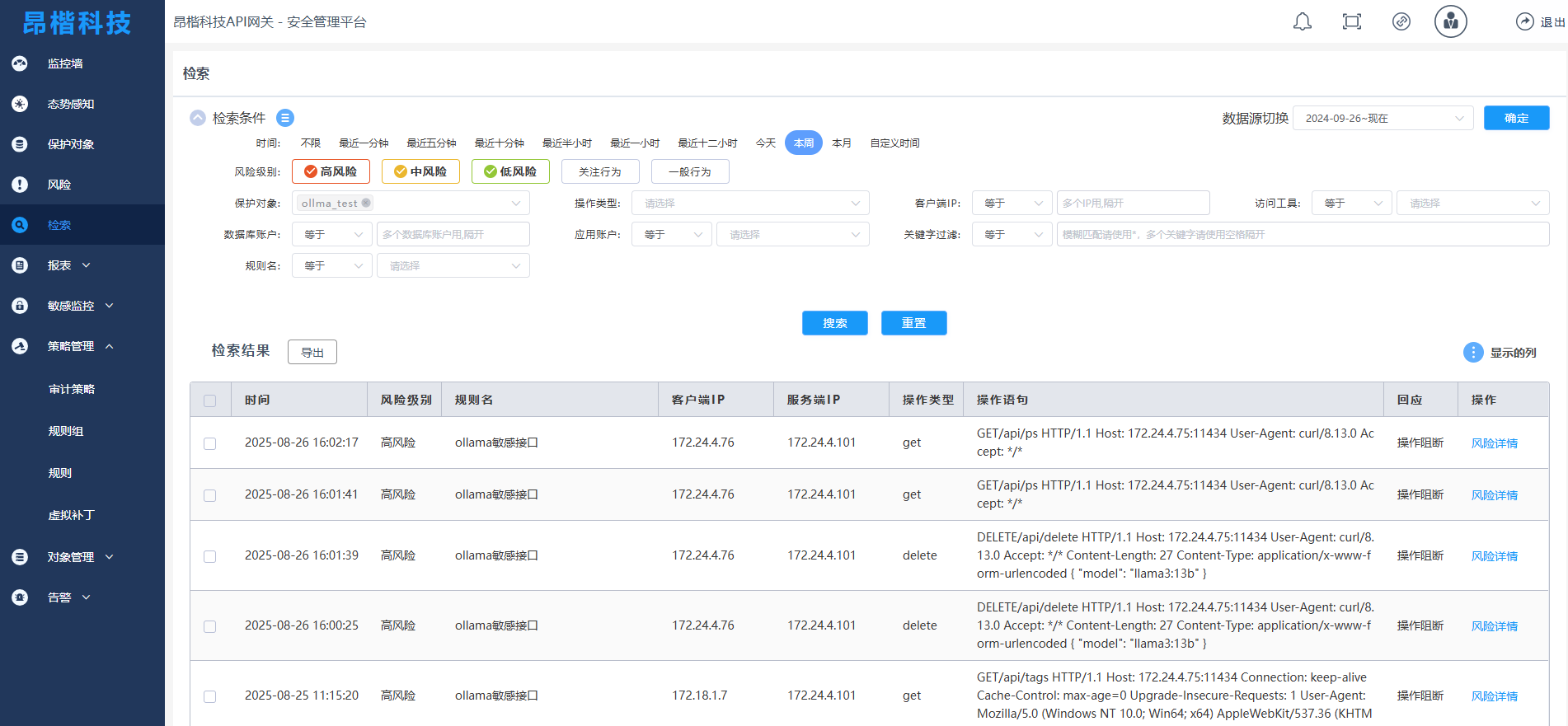1568x726 pixels.
Task: Click the 搜索 button
Action: click(x=834, y=323)
